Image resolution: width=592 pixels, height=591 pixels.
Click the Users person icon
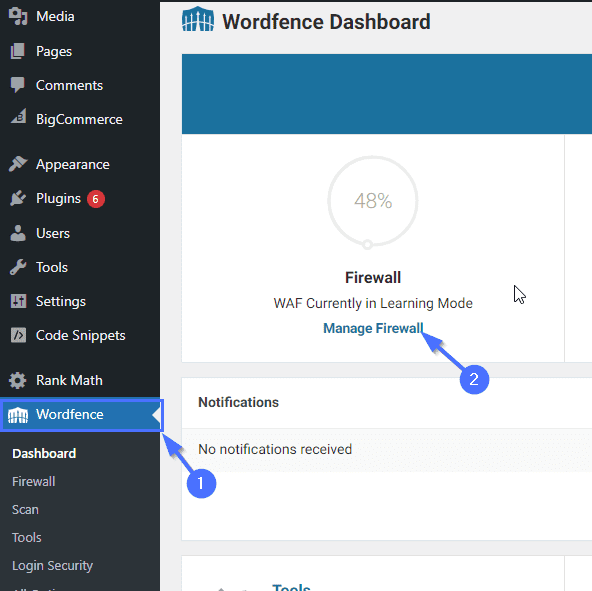(x=18, y=233)
